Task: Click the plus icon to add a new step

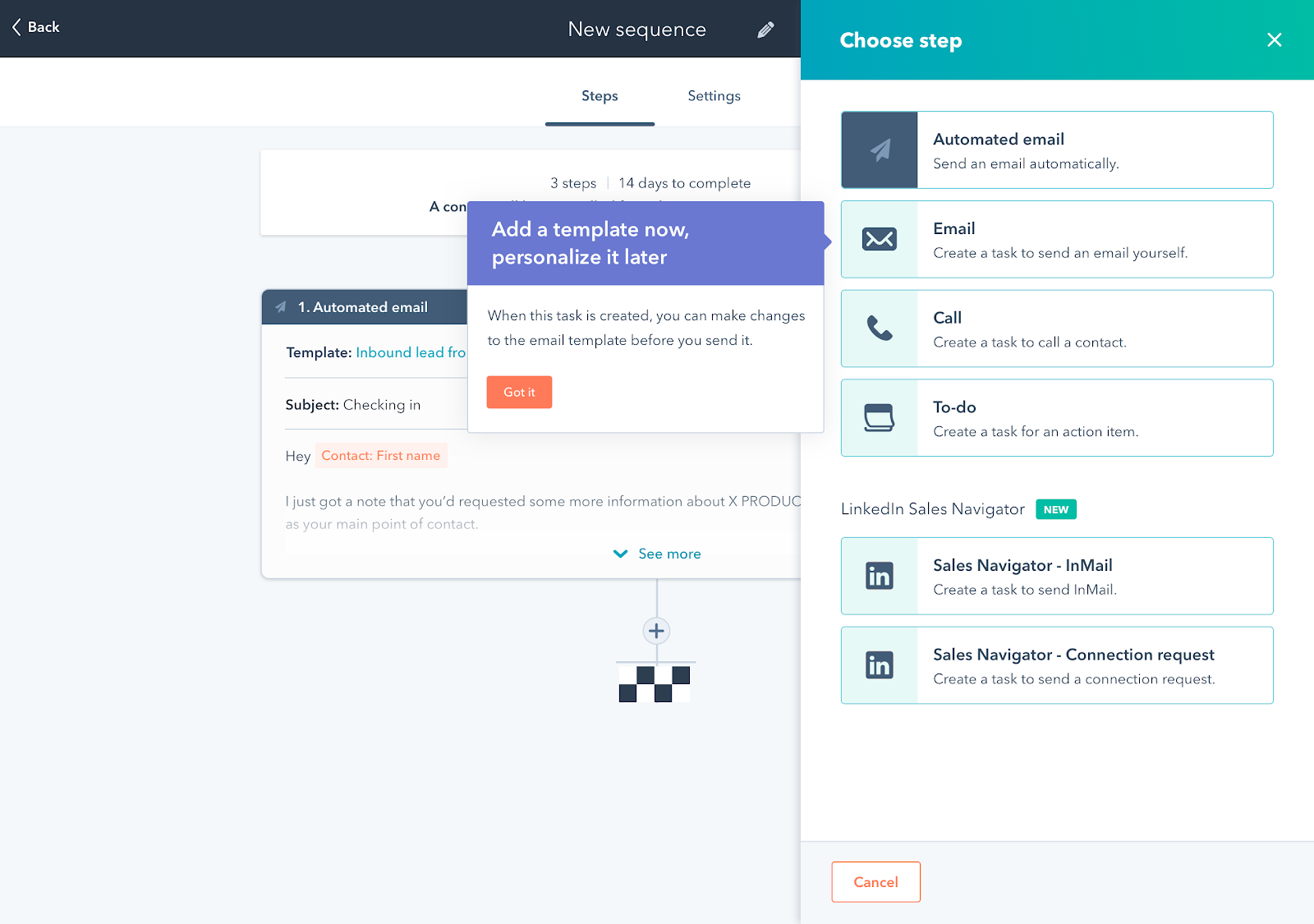Action: click(x=655, y=631)
